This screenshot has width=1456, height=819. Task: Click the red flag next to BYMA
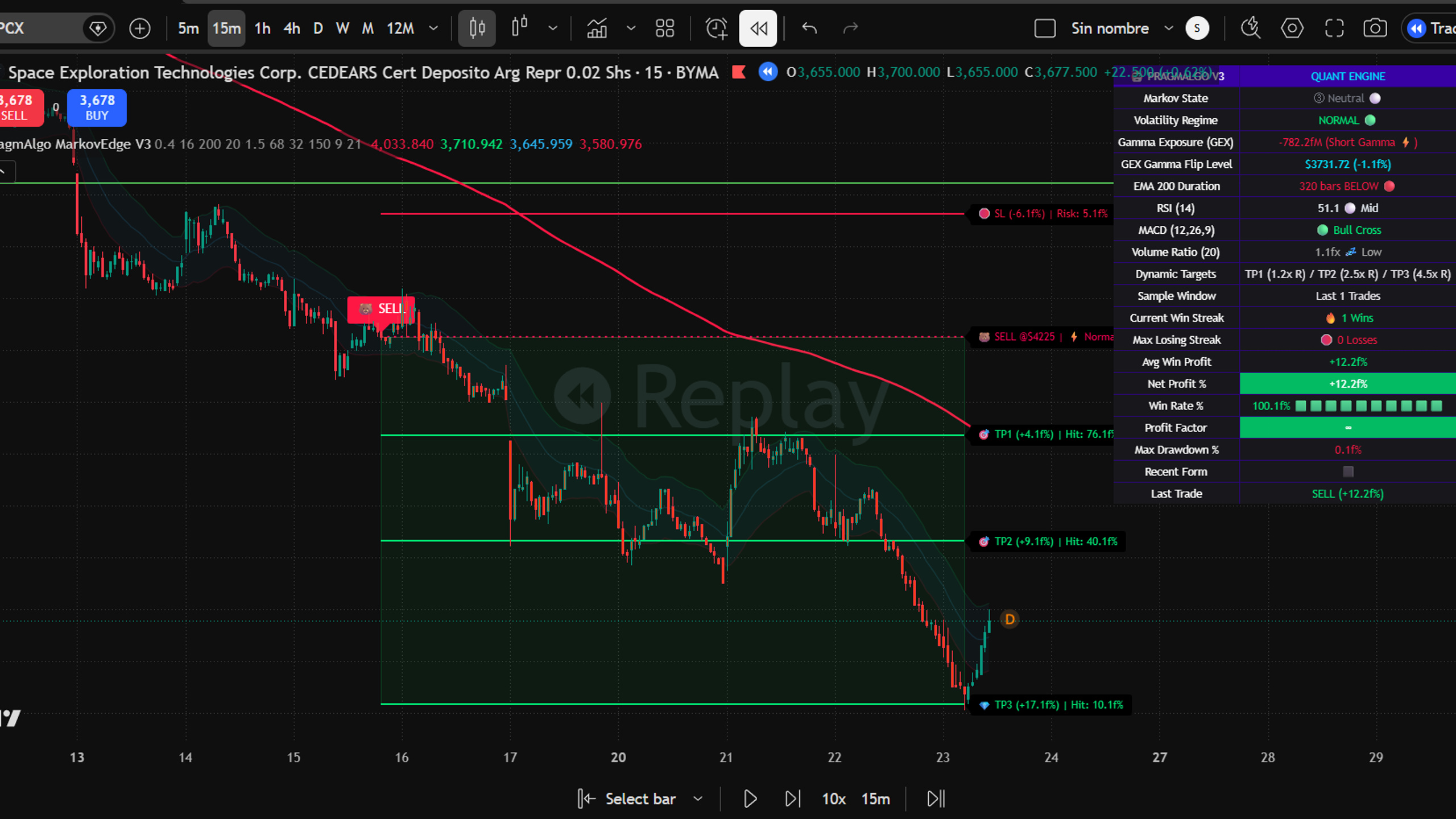coord(738,72)
